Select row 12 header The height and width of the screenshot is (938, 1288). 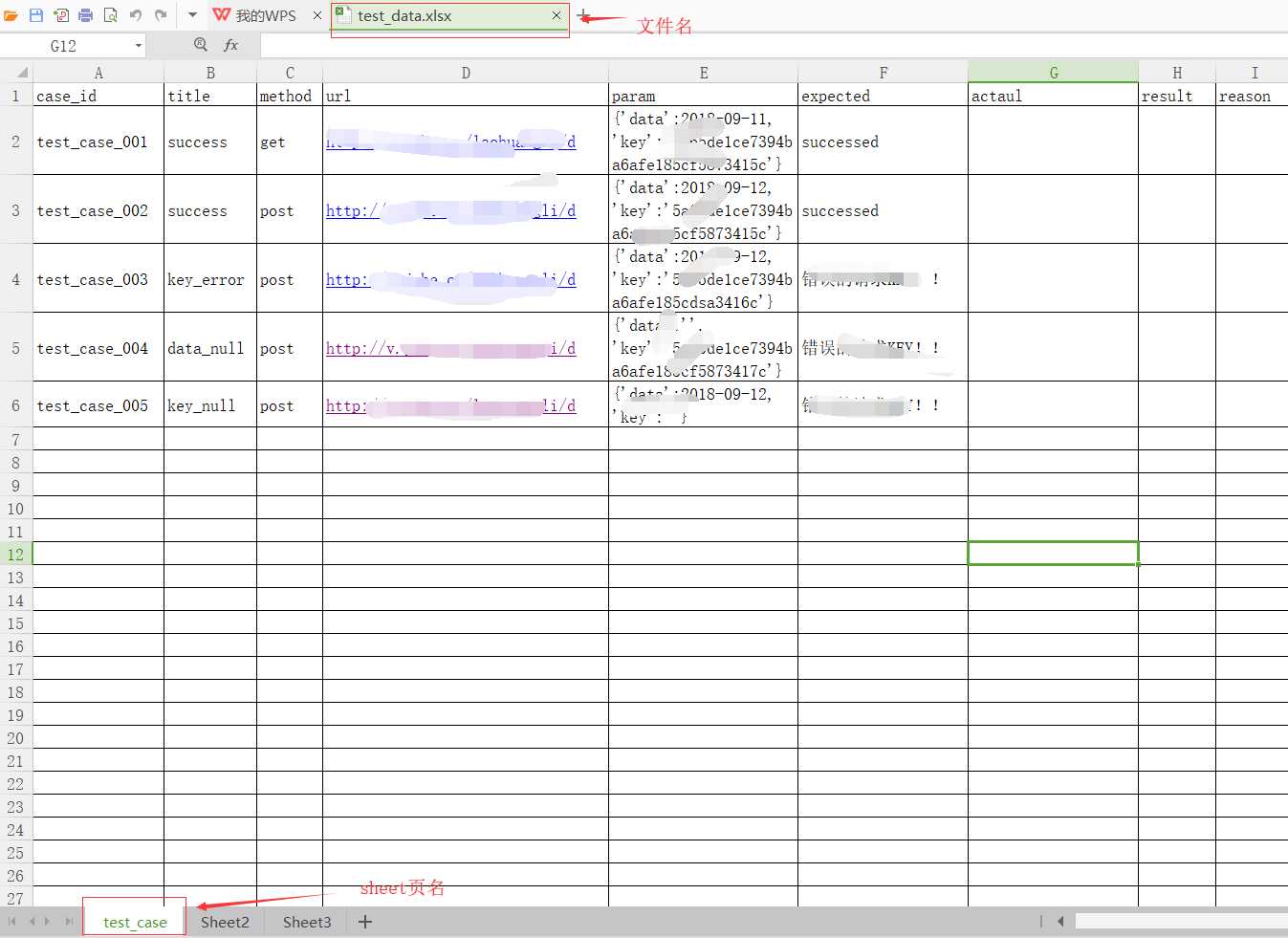click(x=16, y=555)
